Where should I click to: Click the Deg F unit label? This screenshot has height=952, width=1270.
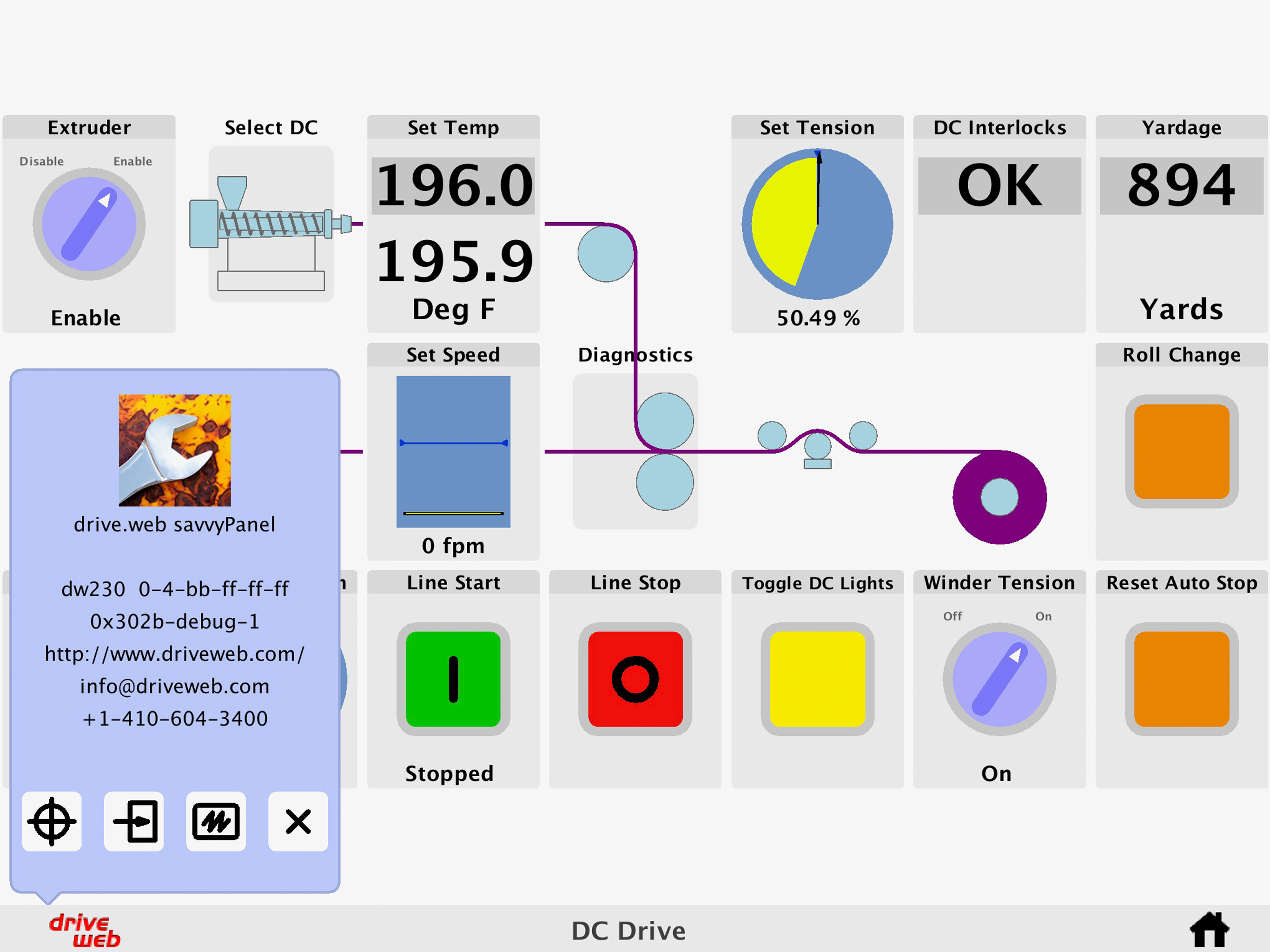tap(454, 310)
